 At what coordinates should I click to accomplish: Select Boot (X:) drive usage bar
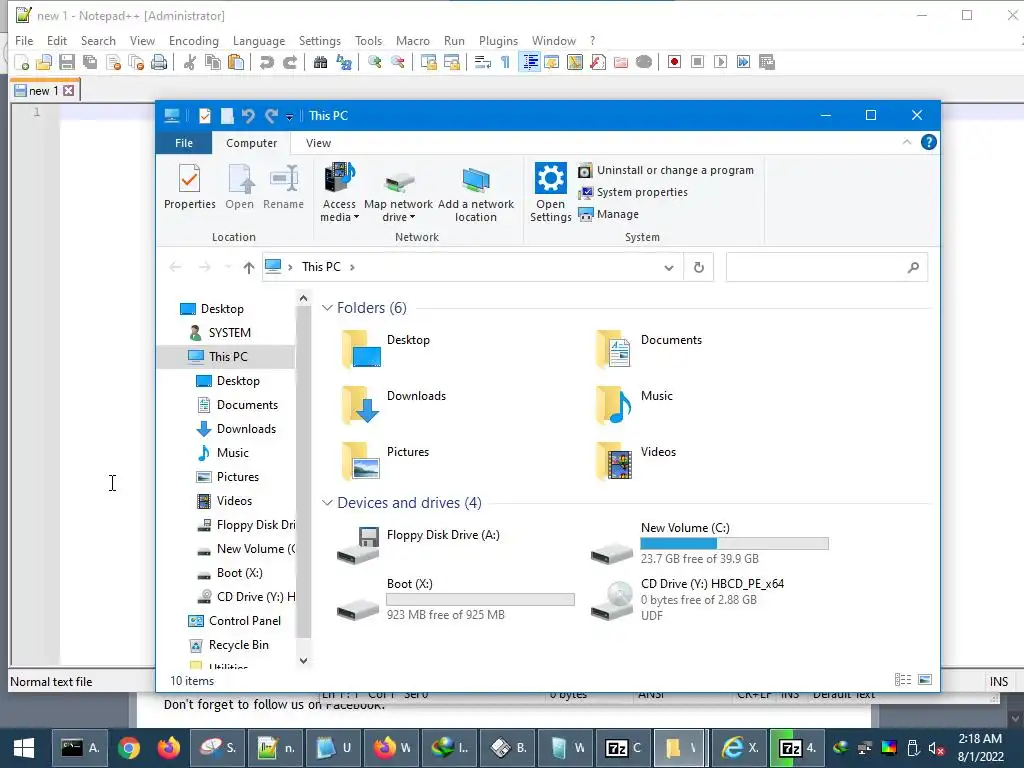coord(480,600)
